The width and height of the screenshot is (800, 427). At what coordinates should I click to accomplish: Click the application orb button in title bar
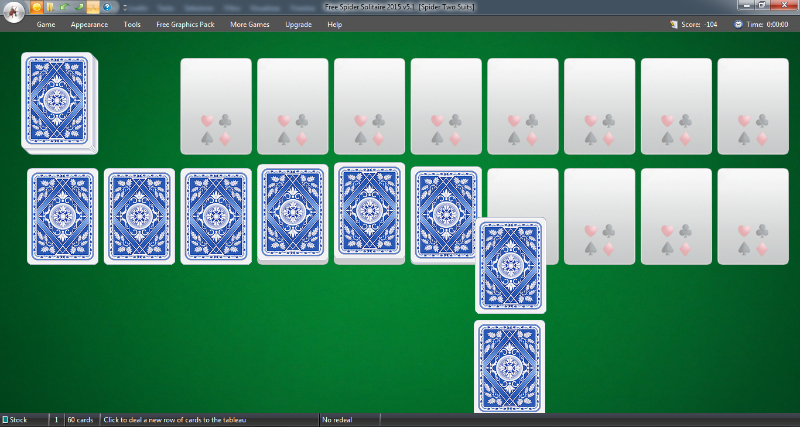13,12
